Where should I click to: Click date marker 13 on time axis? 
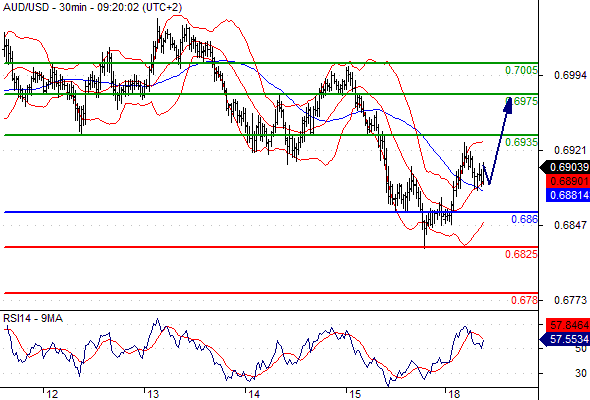click(x=153, y=394)
